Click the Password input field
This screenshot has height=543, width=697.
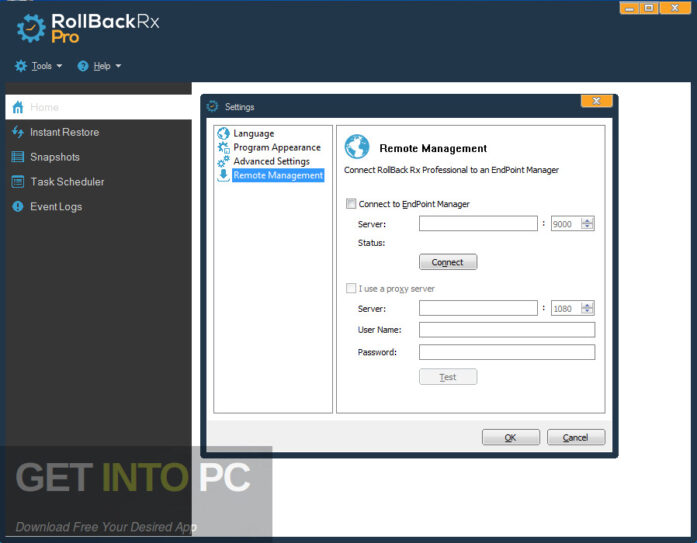(507, 352)
